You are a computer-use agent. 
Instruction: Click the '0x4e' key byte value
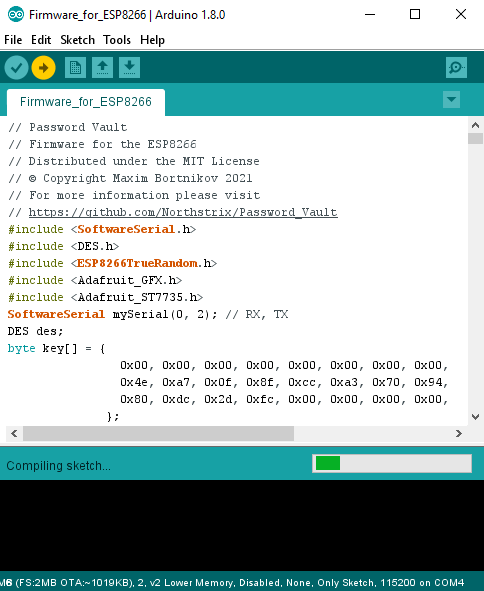click(x=134, y=382)
